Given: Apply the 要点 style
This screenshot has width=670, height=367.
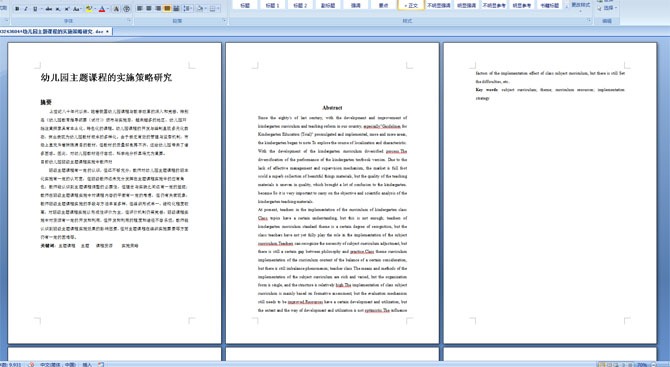Looking at the screenshot, I should click(384, 5).
